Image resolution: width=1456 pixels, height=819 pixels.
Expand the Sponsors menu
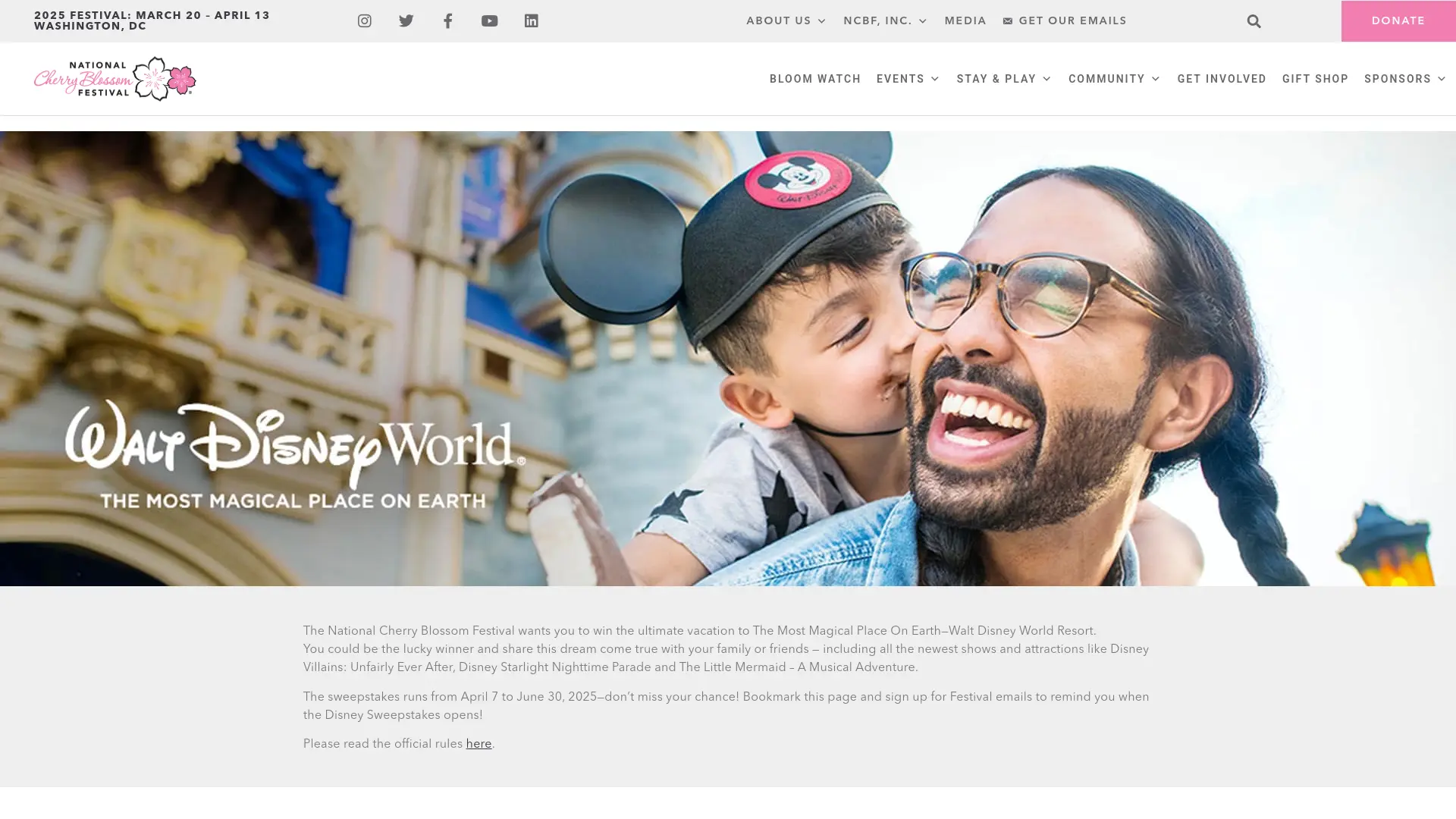[x=1406, y=79]
